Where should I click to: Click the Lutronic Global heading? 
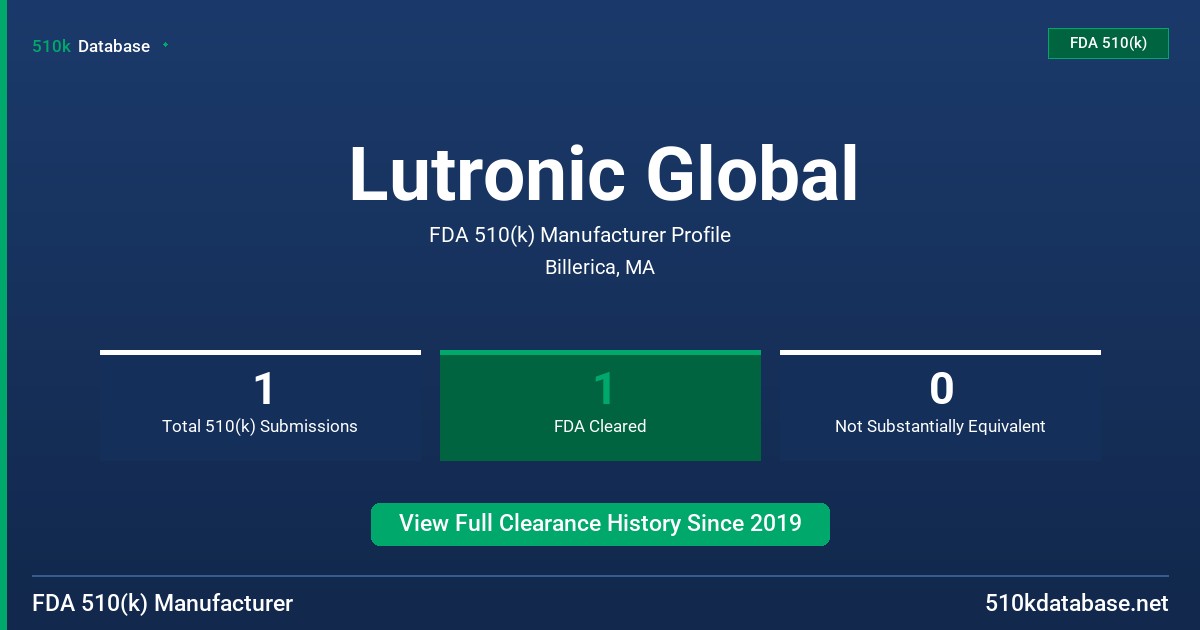[603, 175]
